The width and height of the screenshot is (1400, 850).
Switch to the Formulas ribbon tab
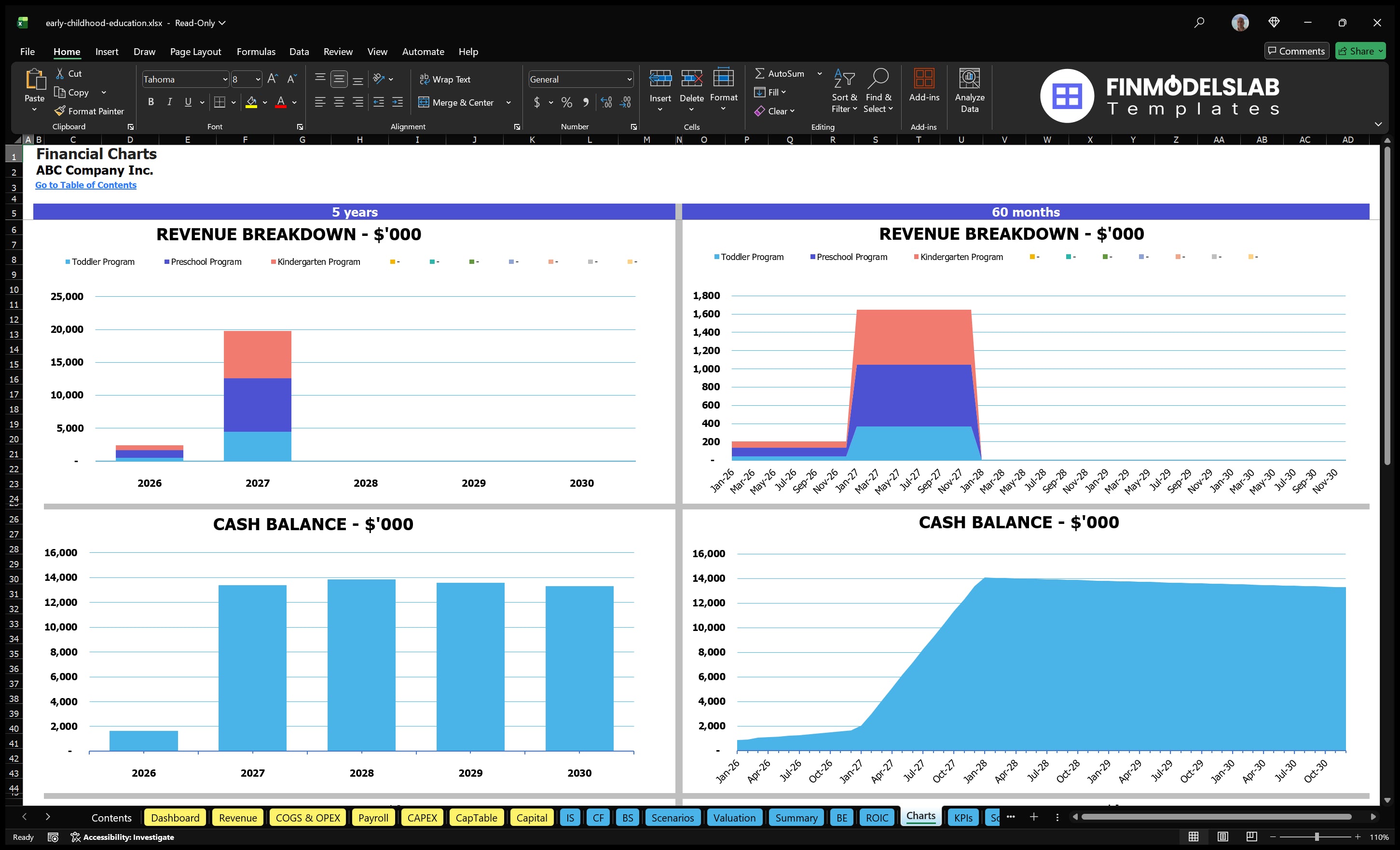pyautogui.click(x=256, y=51)
